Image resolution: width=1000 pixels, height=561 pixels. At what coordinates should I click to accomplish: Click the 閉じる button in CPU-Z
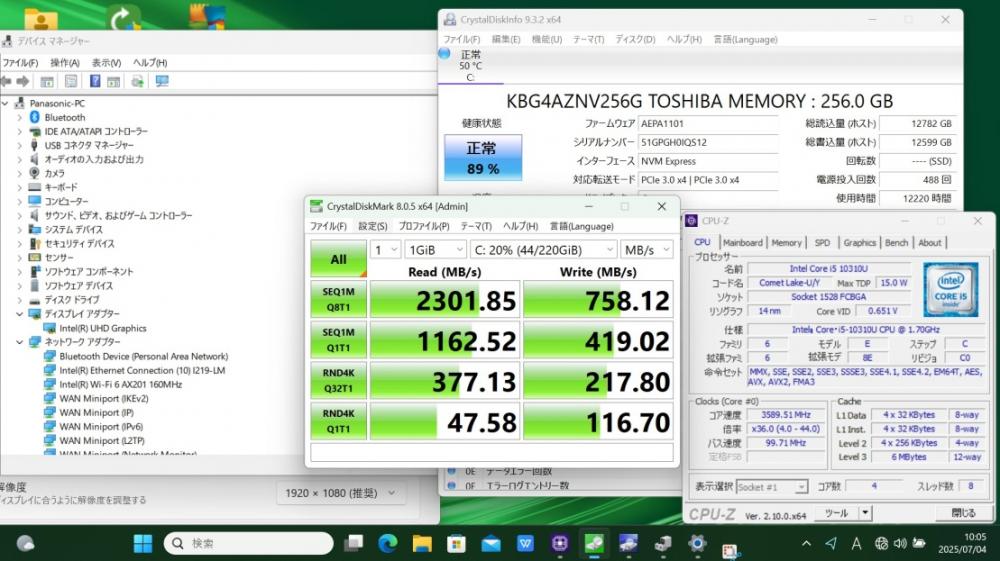[963, 513]
